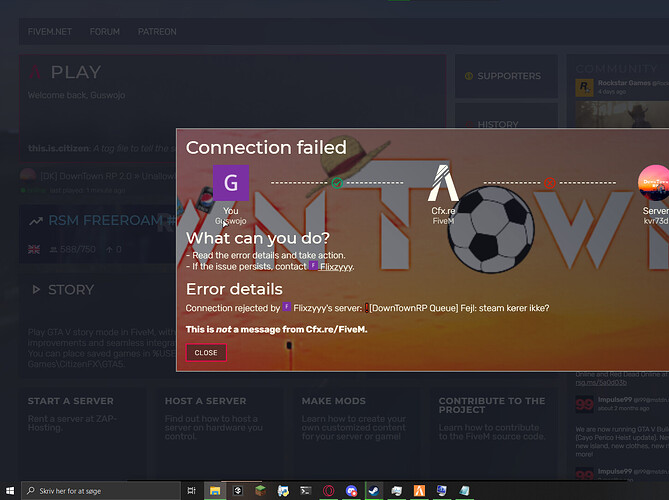Image resolution: width=669 pixels, height=500 pixels.
Task: Click the UK flag icon under RSM FREEROAM
Action: click(x=34, y=250)
